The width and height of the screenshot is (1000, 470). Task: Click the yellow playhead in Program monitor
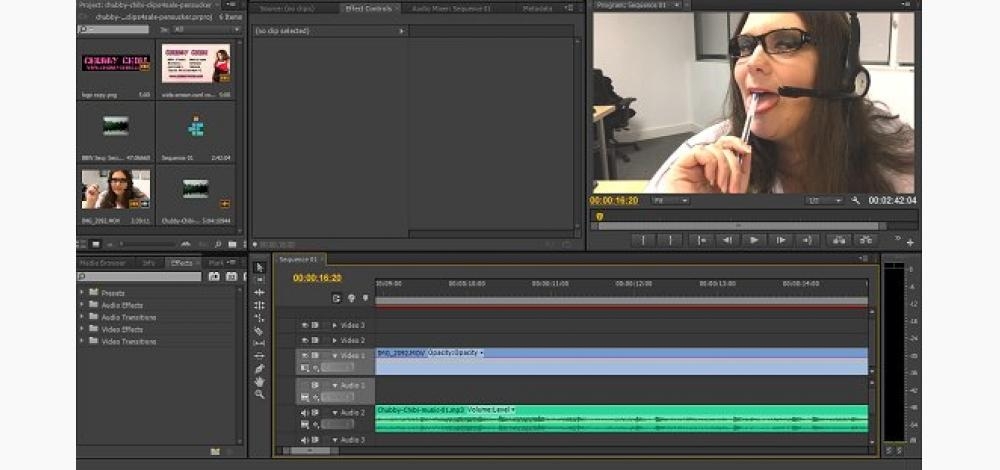[x=599, y=216]
